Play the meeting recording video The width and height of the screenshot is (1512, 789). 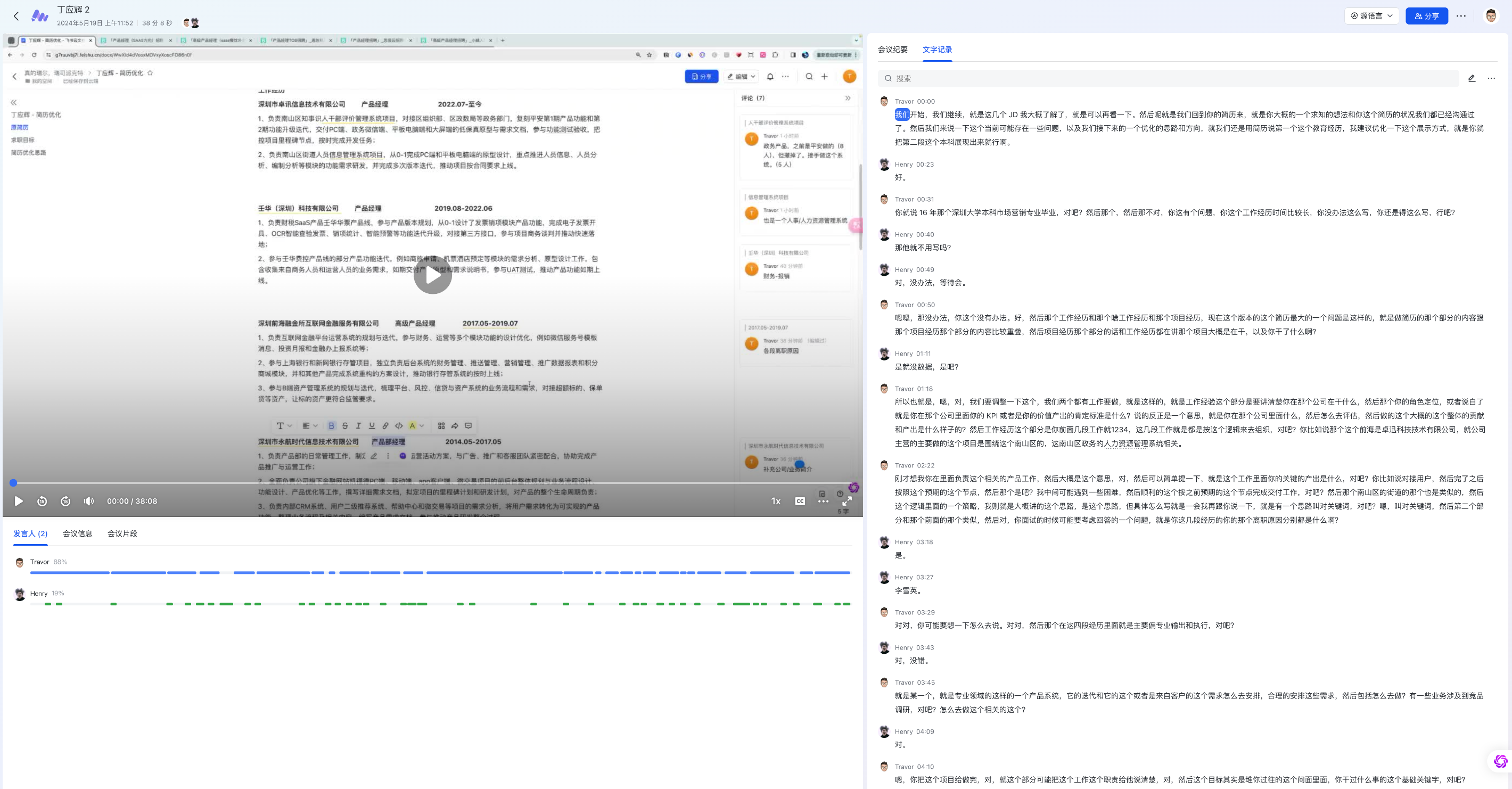[18, 501]
